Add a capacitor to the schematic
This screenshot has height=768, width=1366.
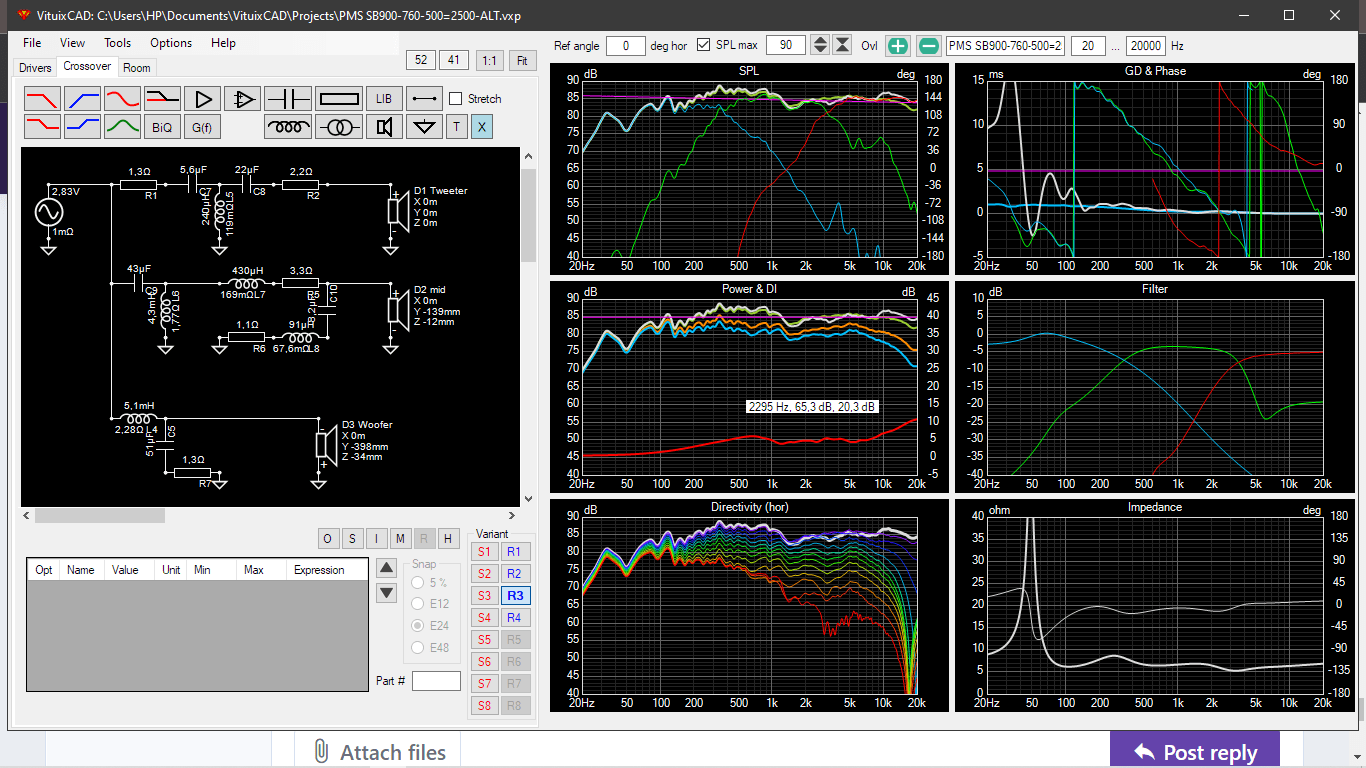click(x=289, y=99)
